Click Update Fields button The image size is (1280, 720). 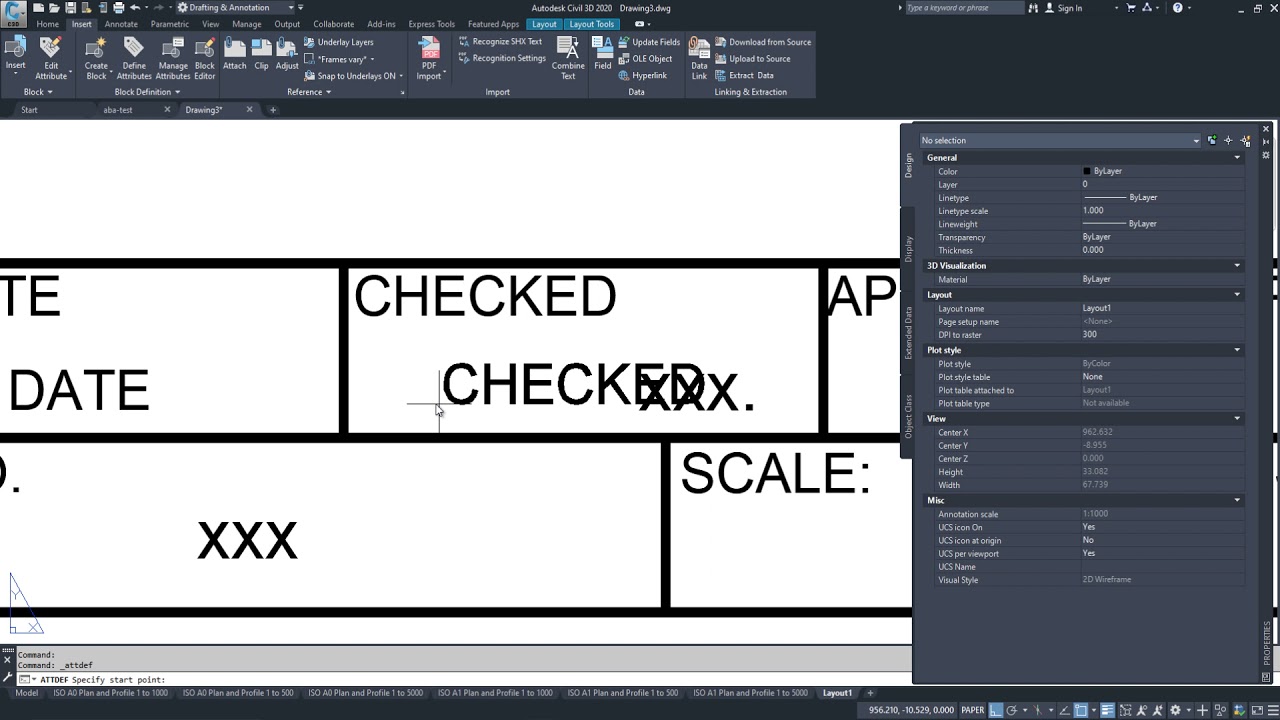pyautogui.click(x=648, y=42)
